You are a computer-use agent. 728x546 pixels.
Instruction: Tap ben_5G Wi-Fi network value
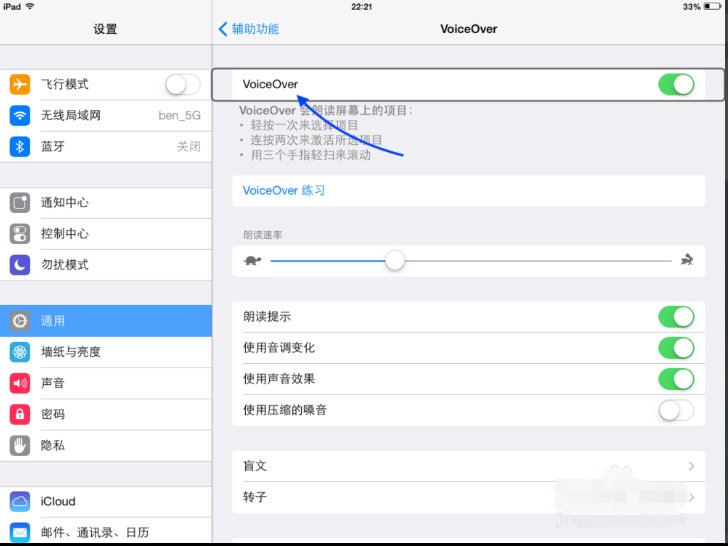coord(180,116)
